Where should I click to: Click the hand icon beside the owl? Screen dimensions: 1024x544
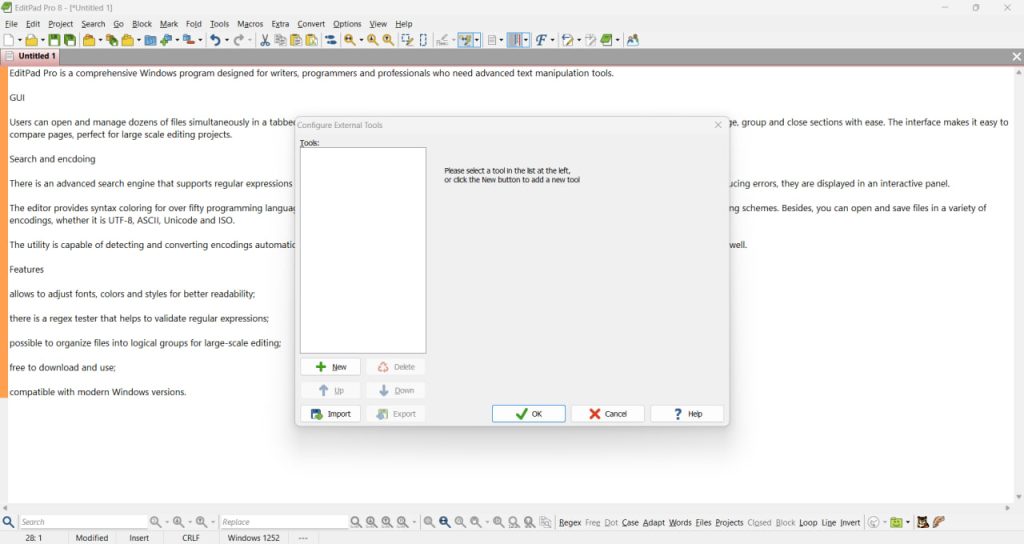(938, 522)
